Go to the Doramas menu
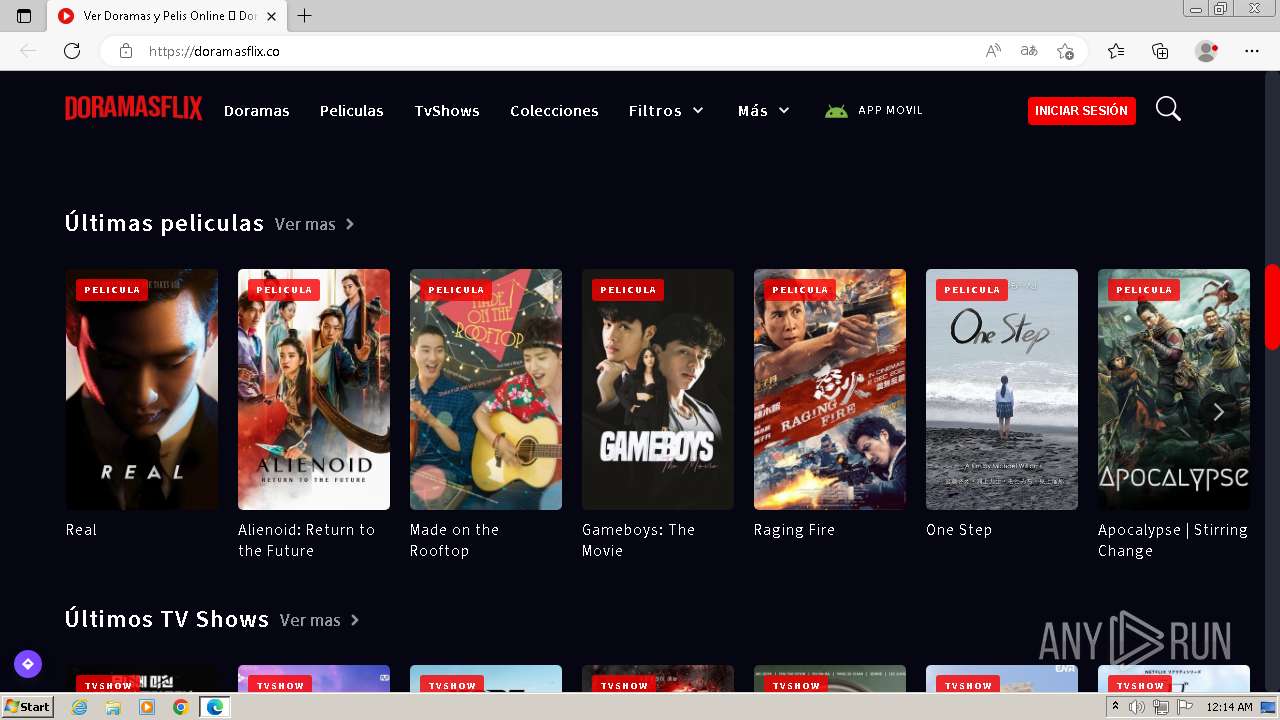Viewport: 1280px width, 720px height. 257,111
